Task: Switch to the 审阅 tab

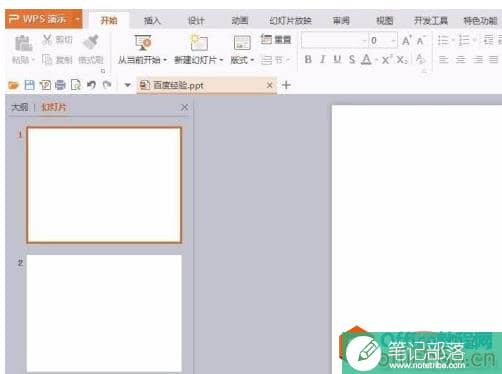Action: [341, 21]
